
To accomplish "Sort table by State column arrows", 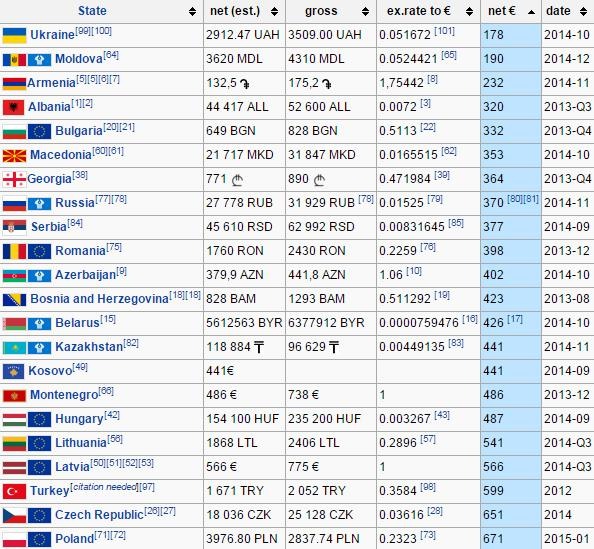I will click(x=192, y=11).
